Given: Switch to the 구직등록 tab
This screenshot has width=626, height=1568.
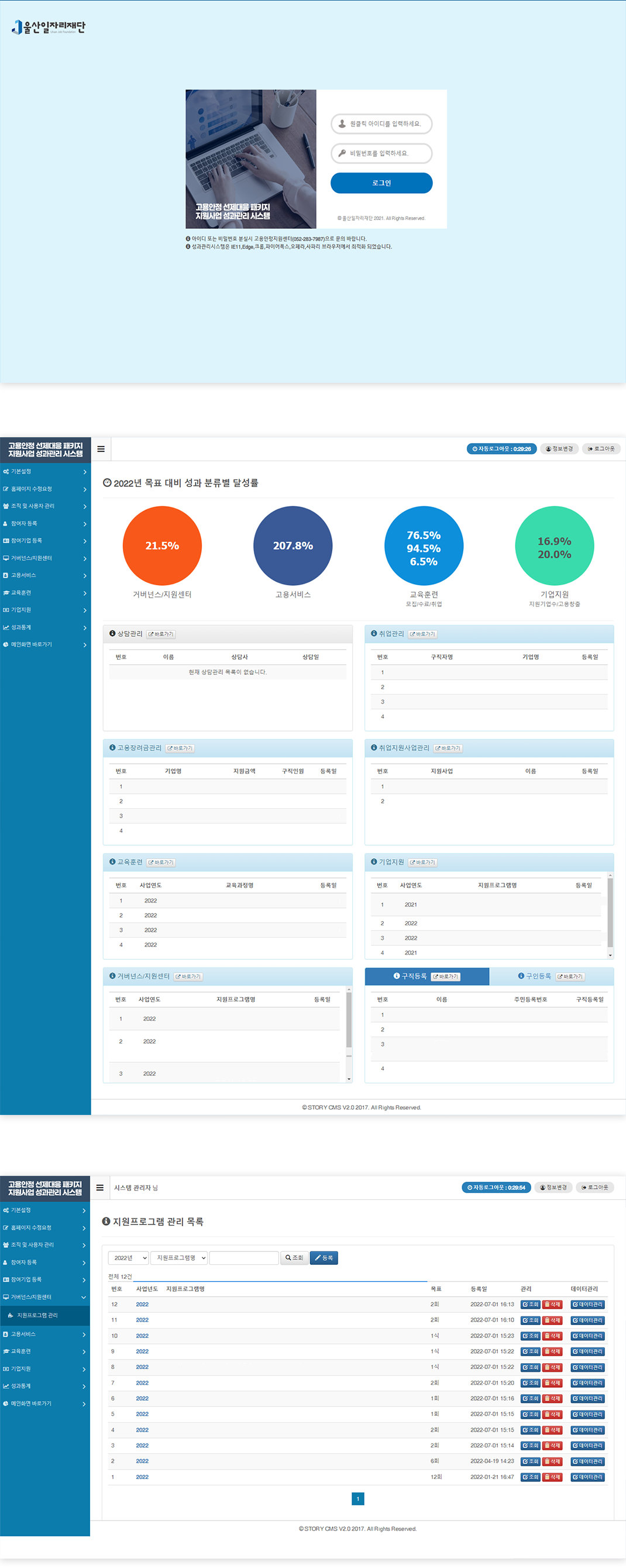Looking at the screenshot, I should [x=426, y=976].
